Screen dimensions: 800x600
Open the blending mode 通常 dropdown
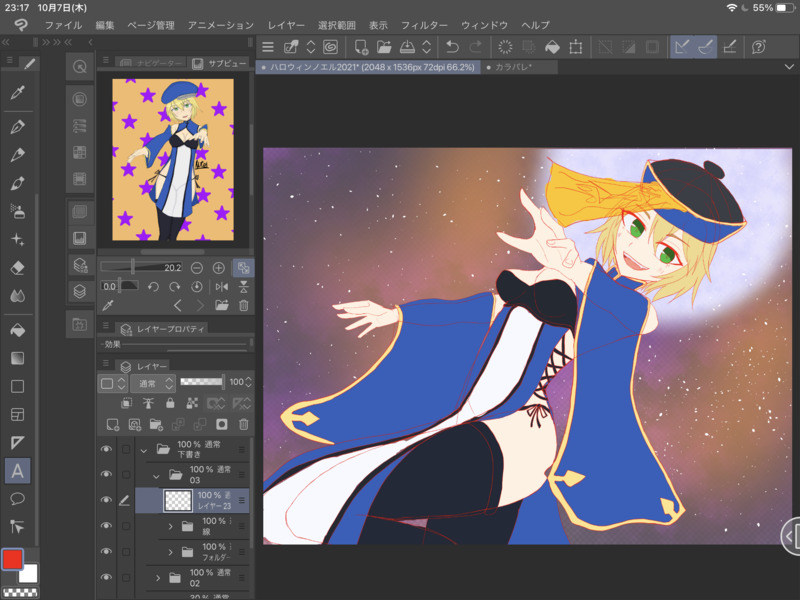click(152, 383)
